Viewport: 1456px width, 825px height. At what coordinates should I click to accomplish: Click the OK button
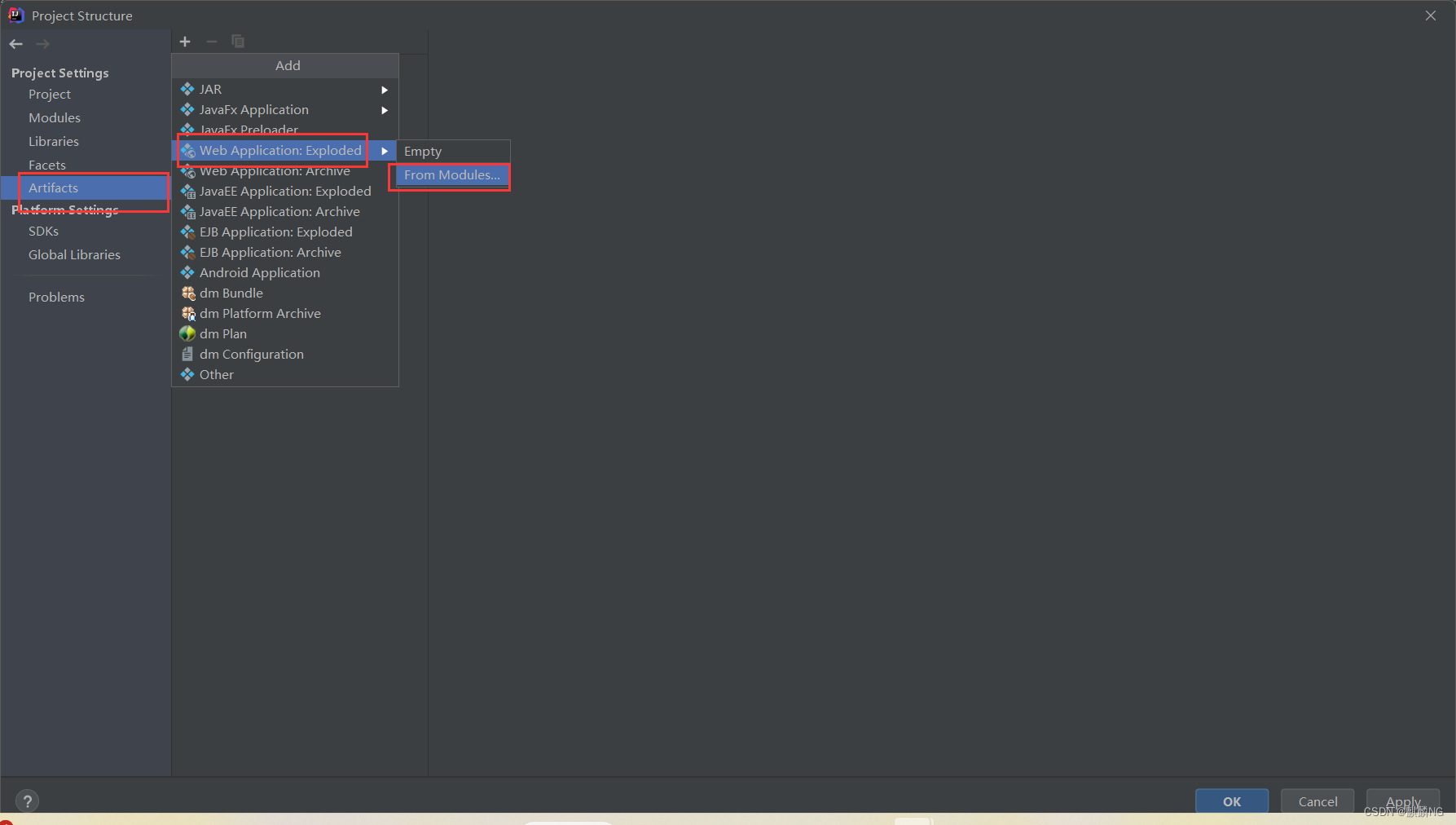click(x=1232, y=801)
